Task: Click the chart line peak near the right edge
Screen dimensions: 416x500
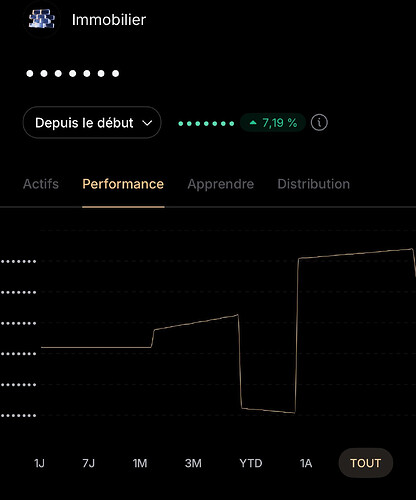Action: 411,249
